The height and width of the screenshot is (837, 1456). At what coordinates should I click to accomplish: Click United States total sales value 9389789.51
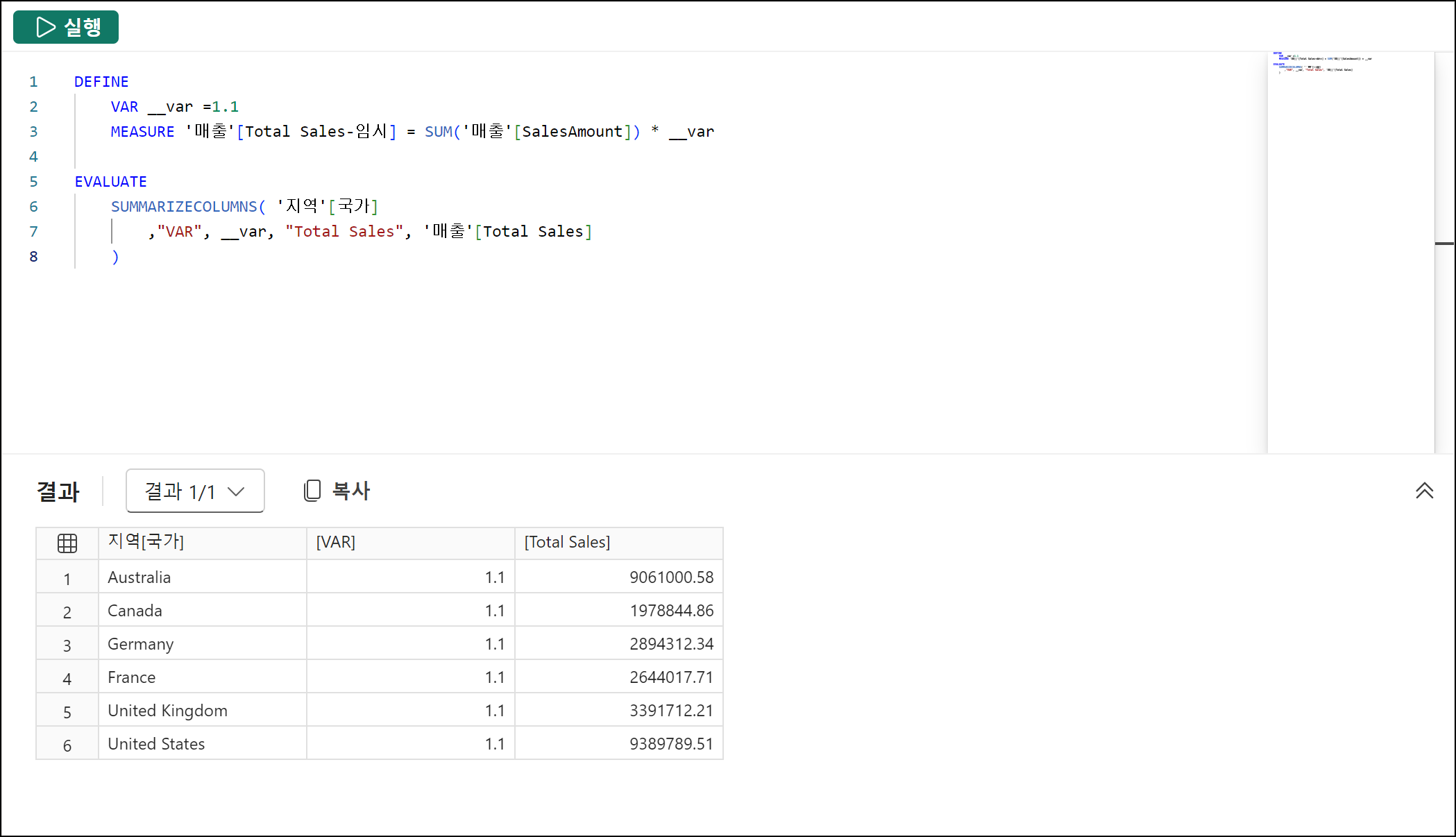click(670, 744)
